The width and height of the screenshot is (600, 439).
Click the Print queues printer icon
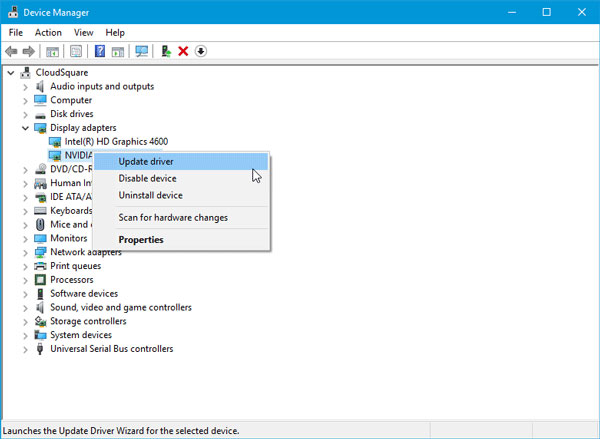(40, 266)
